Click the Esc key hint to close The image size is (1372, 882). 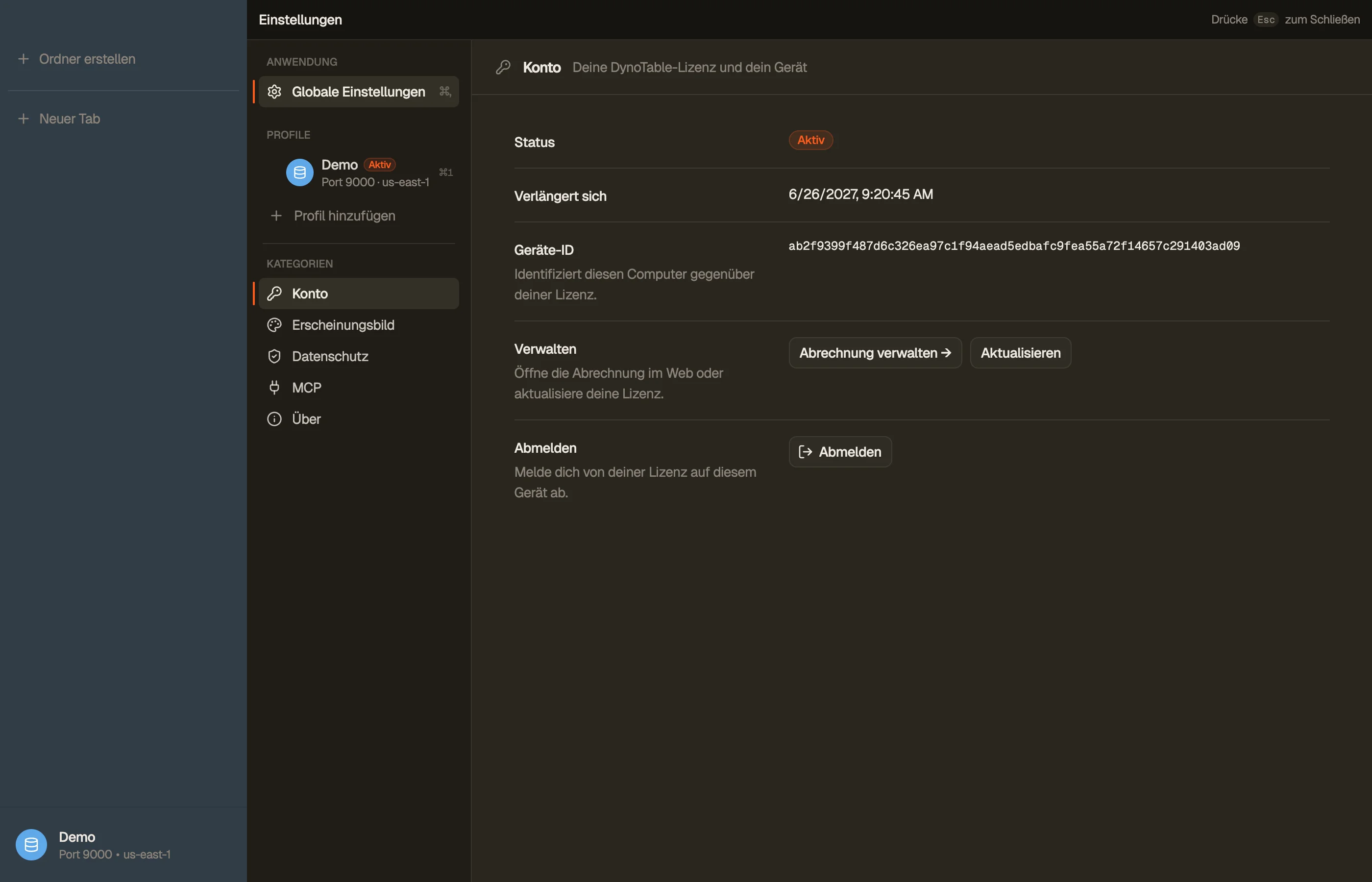tap(1266, 20)
